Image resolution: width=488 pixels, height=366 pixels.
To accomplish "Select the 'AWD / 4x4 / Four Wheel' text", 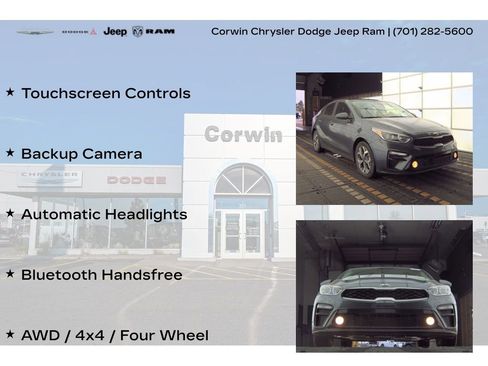I will (x=115, y=335).
